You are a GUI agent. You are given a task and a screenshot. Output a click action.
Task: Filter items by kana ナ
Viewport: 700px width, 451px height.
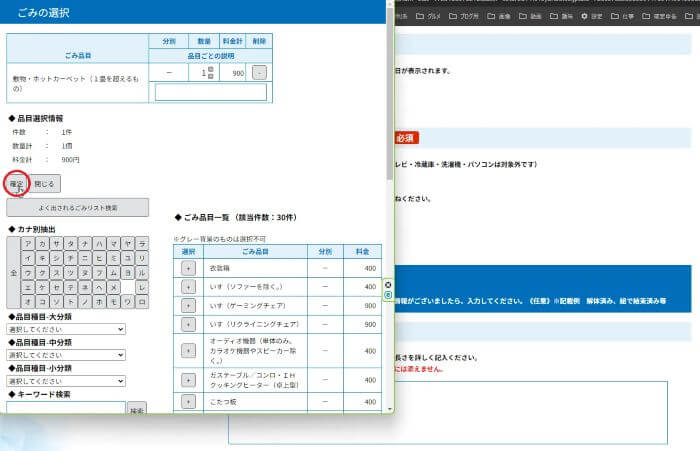[x=85, y=243]
